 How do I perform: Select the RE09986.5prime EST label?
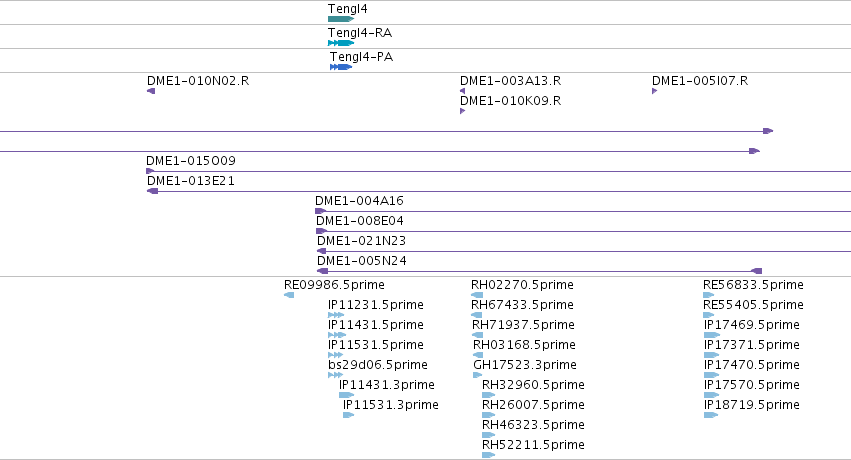click(x=334, y=285)
